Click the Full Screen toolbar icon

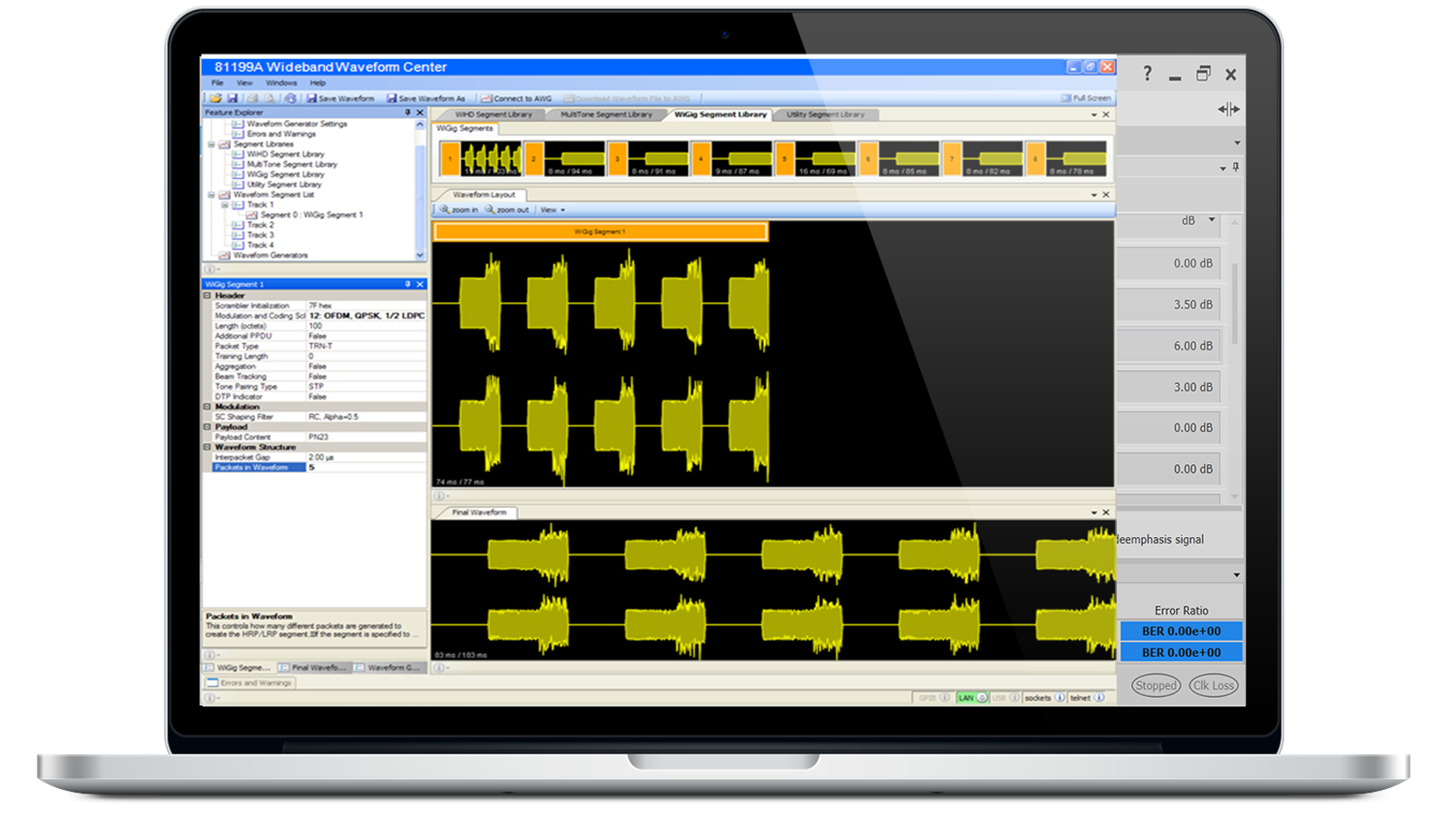pyautogui.click(x=1086, y=98)
